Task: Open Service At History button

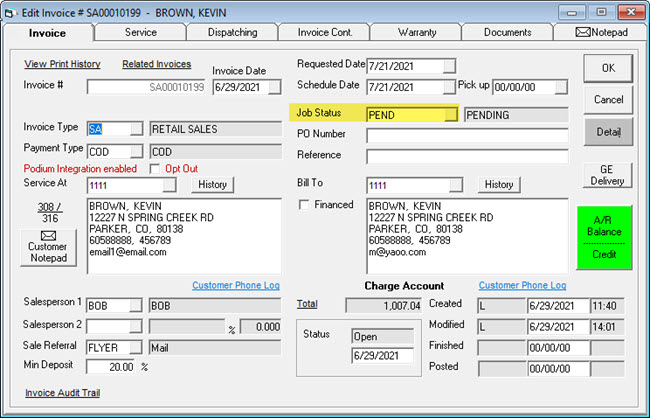Action: [212, 185]
